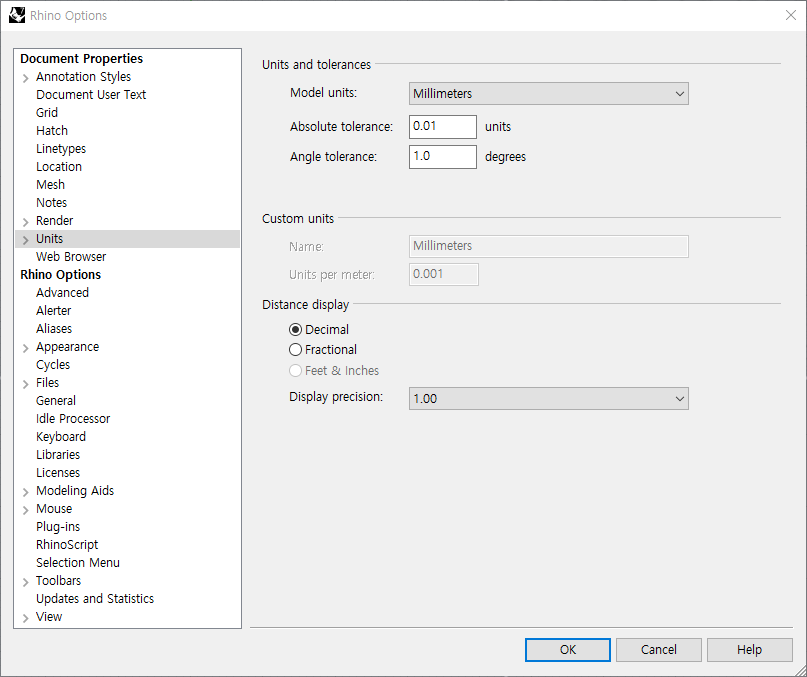Select Web Browser in the tree
The height and width of the screenshot is (677, 807).
(x=71, y=257)
